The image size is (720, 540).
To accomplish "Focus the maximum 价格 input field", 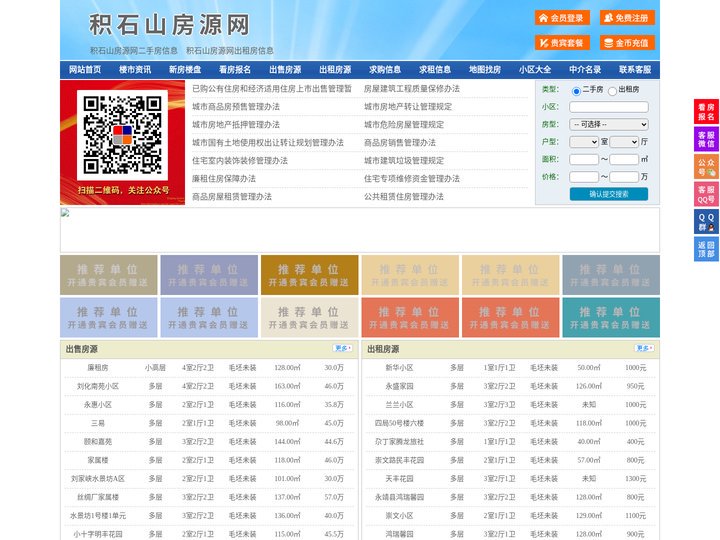I will (x=624, y=177).
